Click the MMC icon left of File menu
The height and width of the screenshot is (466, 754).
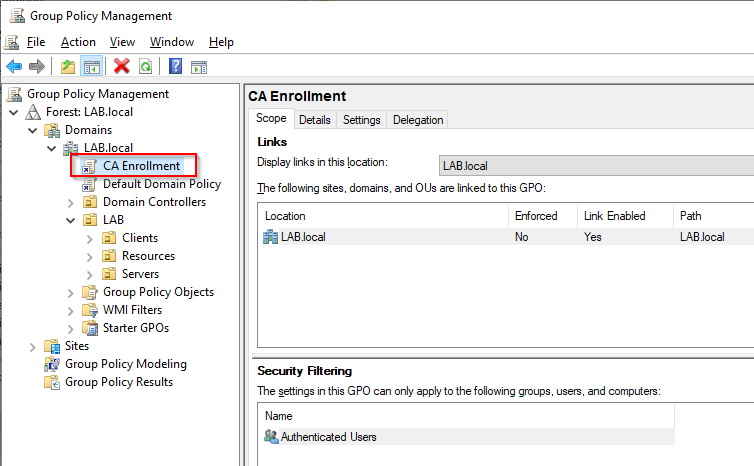(x=12, y=42)
